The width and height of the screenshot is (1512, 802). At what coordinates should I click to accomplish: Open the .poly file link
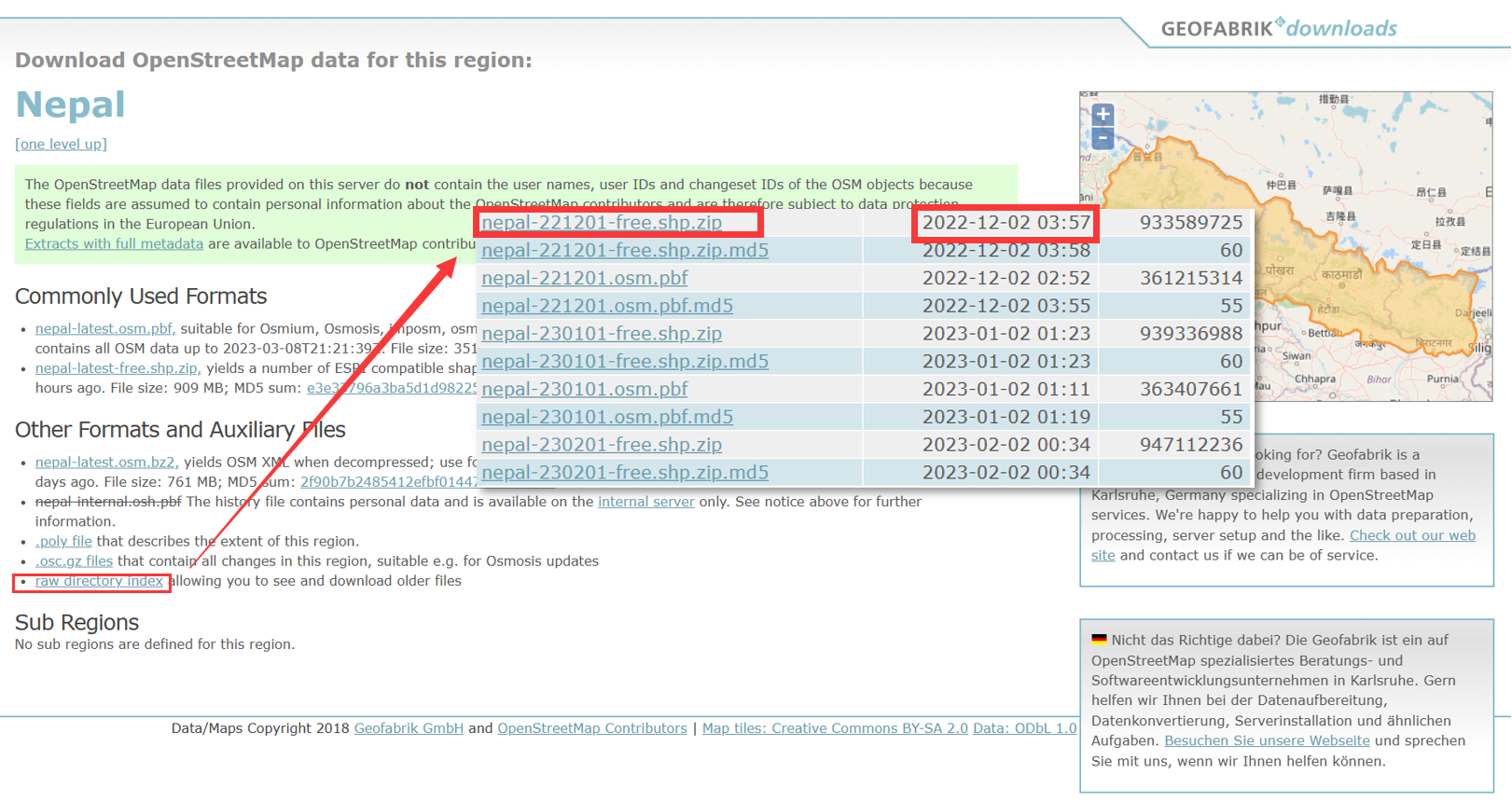63,541
